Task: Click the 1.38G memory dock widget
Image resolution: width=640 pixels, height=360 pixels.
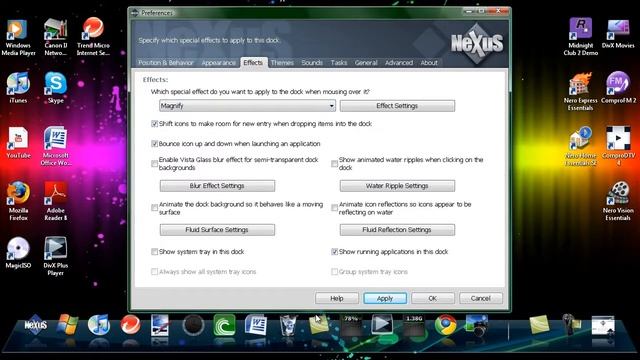Action: [414, 325]
